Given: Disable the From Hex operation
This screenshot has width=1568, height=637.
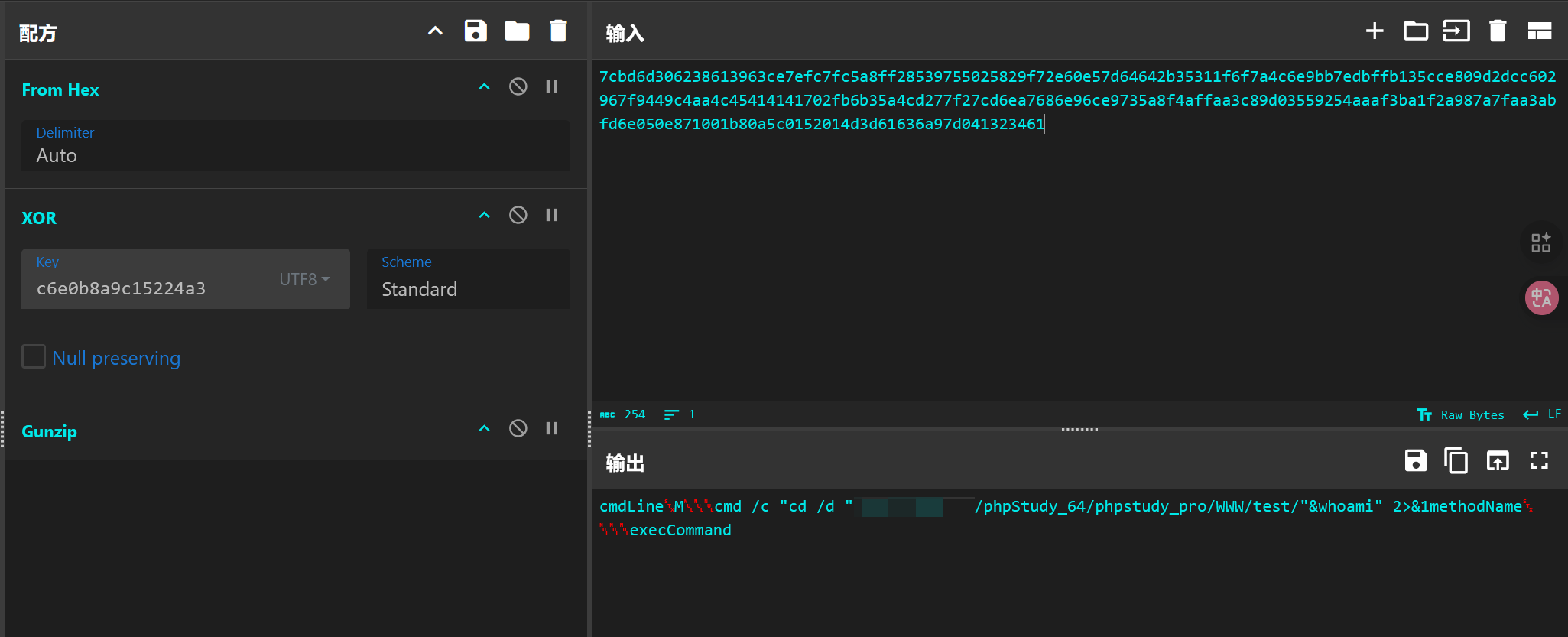Looking at the screenshot, I should pyautogui.click(x=518, y=87).
